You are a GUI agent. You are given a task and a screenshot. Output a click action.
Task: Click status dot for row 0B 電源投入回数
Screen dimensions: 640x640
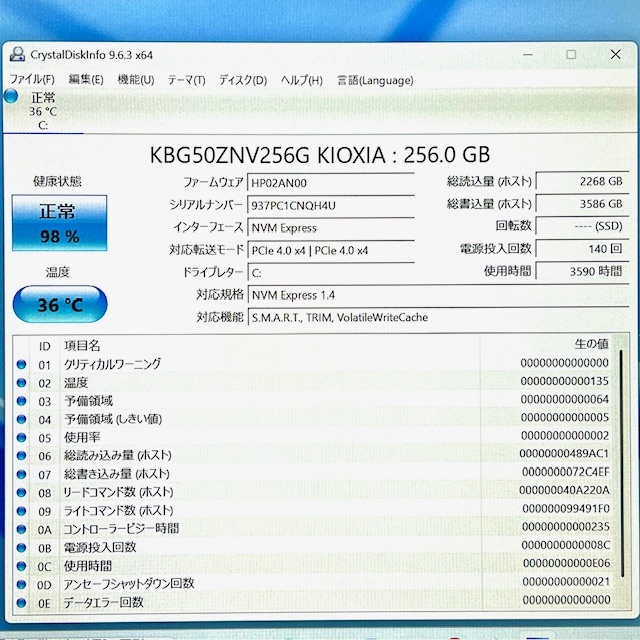[x=22, y=548]
